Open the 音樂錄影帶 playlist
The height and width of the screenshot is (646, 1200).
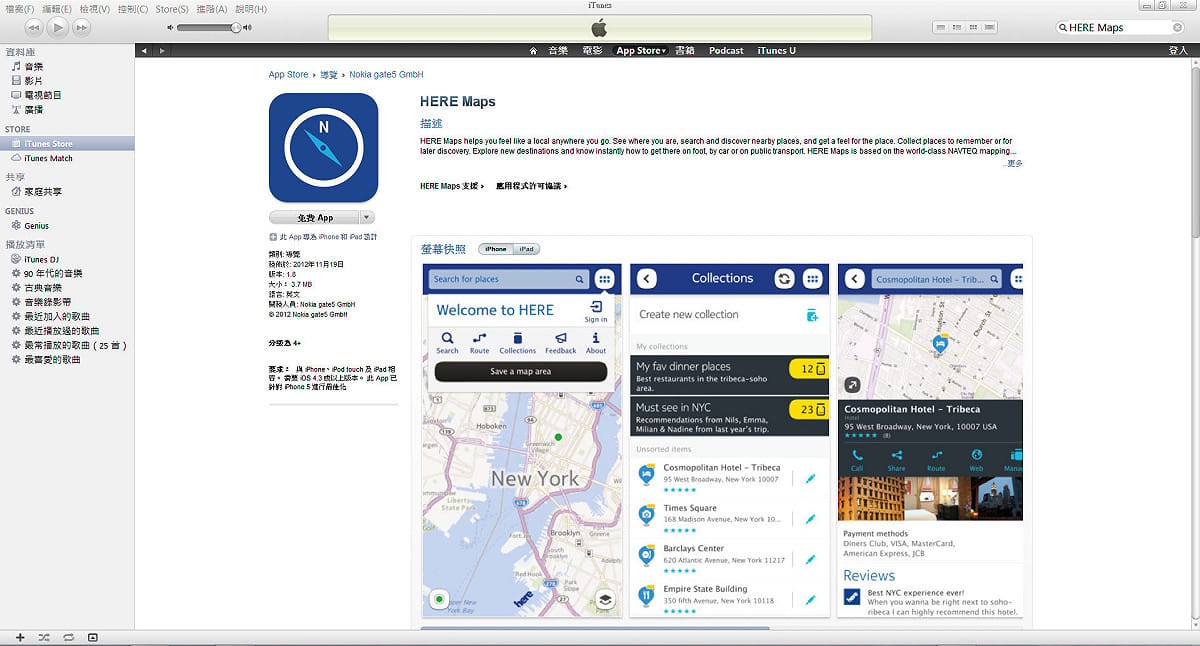pos(48,301)
